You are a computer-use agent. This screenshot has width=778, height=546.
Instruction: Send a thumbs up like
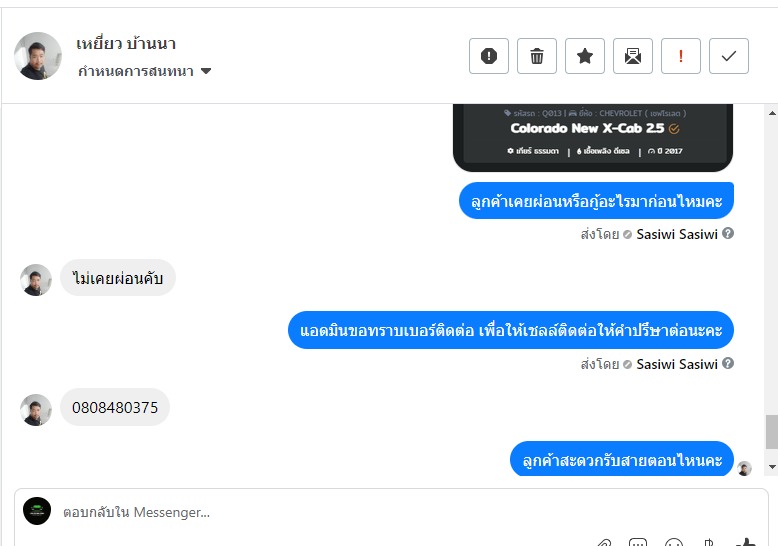point(746,542)
